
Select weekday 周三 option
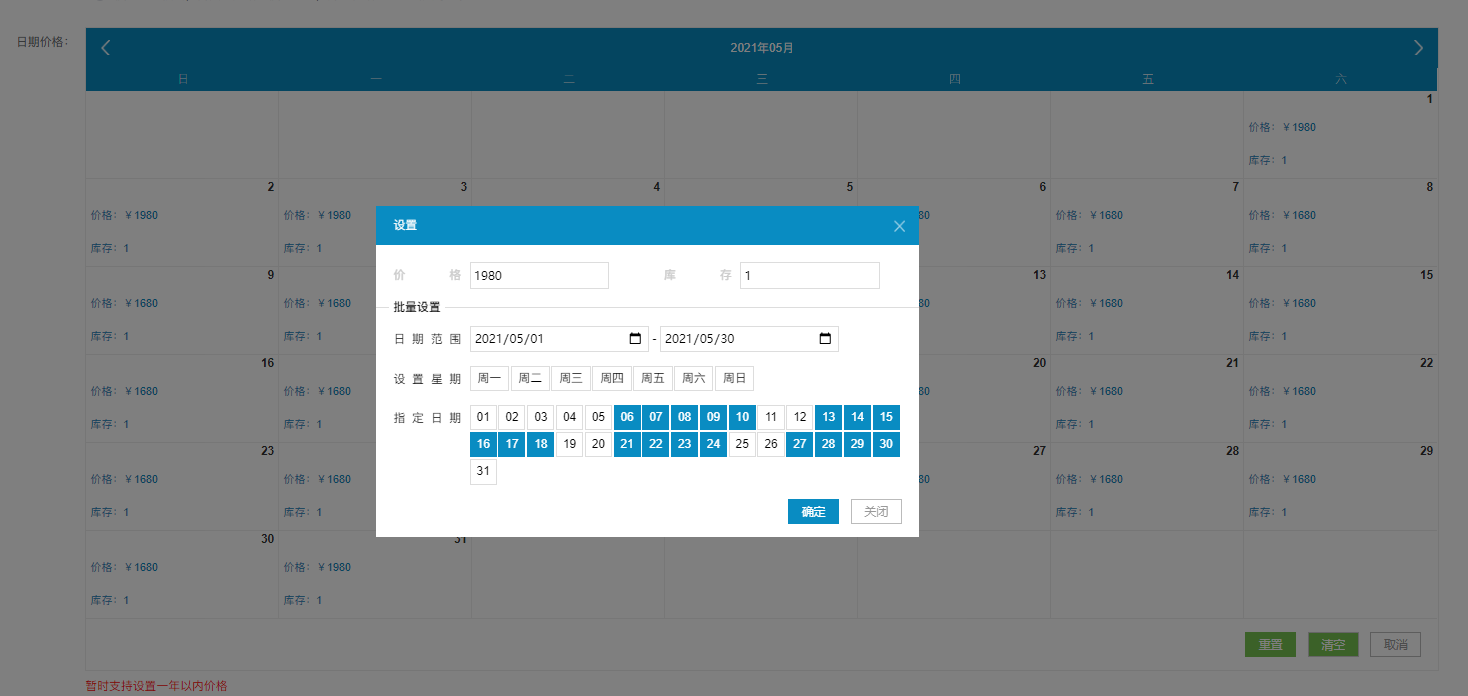(571, 378)
